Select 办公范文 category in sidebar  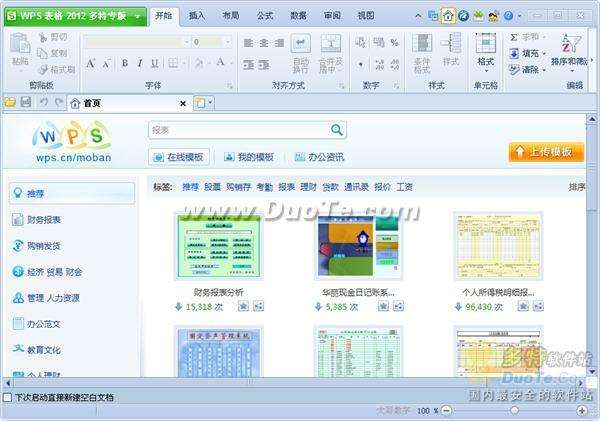click(37, 324)
